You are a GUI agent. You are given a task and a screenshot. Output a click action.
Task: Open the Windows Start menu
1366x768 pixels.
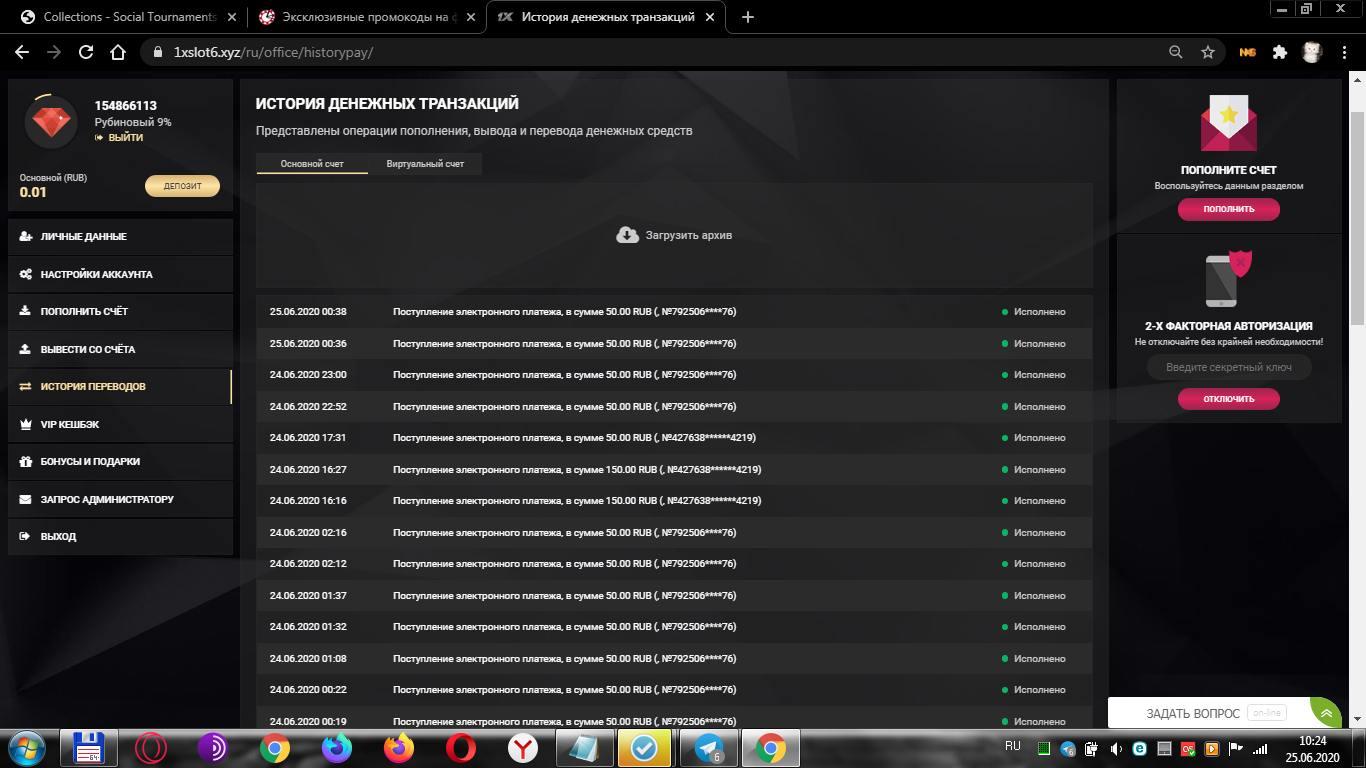click(x=27, y=748)
